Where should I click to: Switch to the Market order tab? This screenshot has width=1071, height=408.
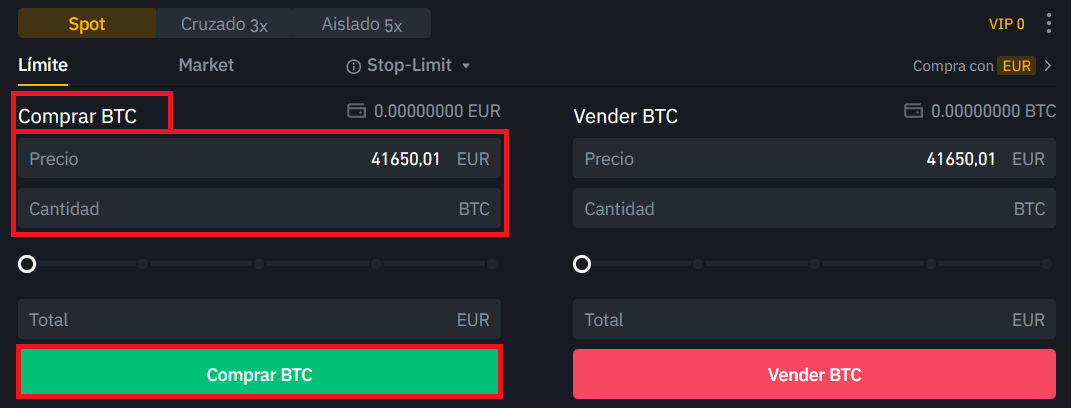click(x=206, y=65)
